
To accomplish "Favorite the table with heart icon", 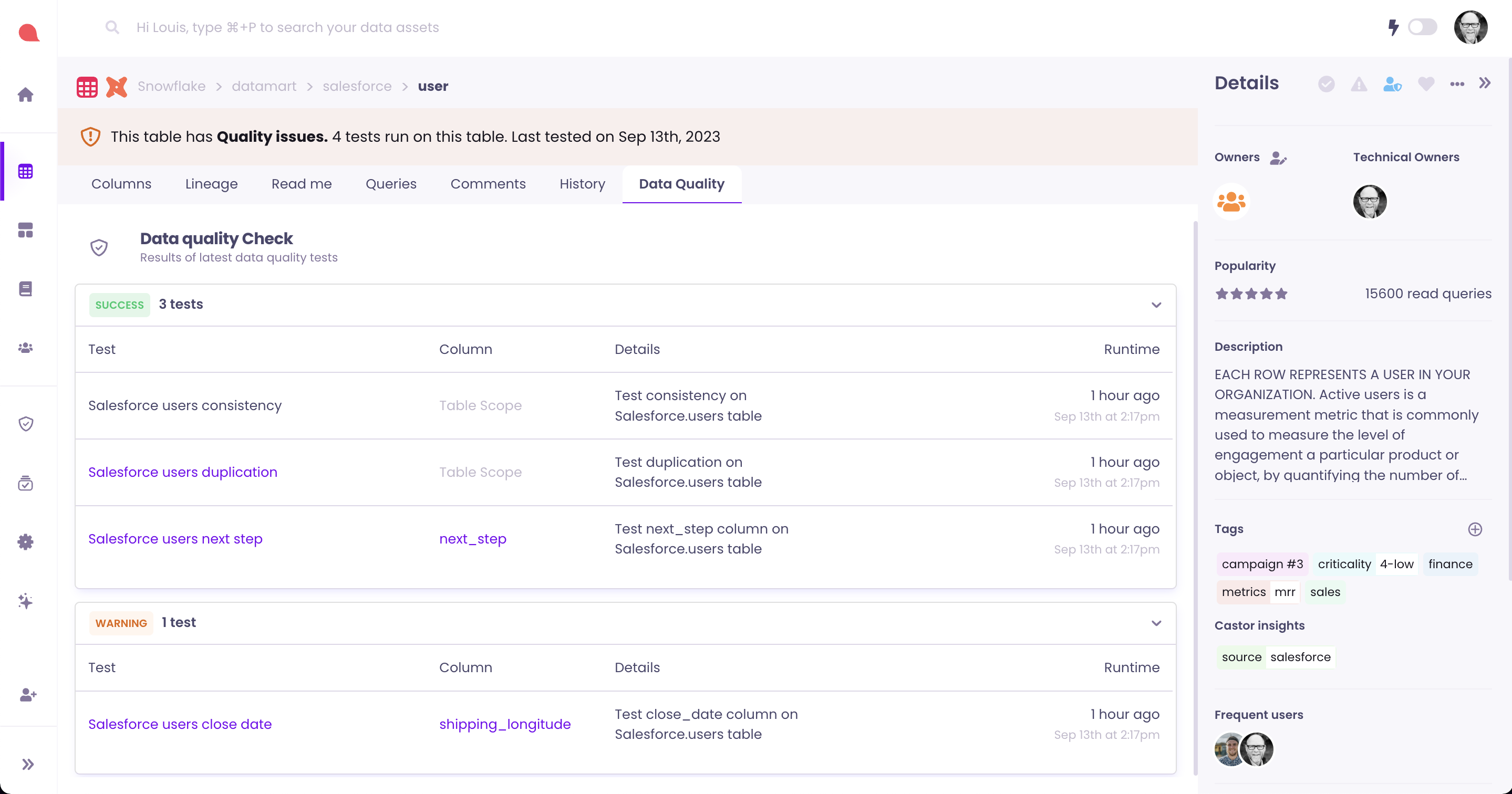I will pyautogui.click(x=1426, y=84).
